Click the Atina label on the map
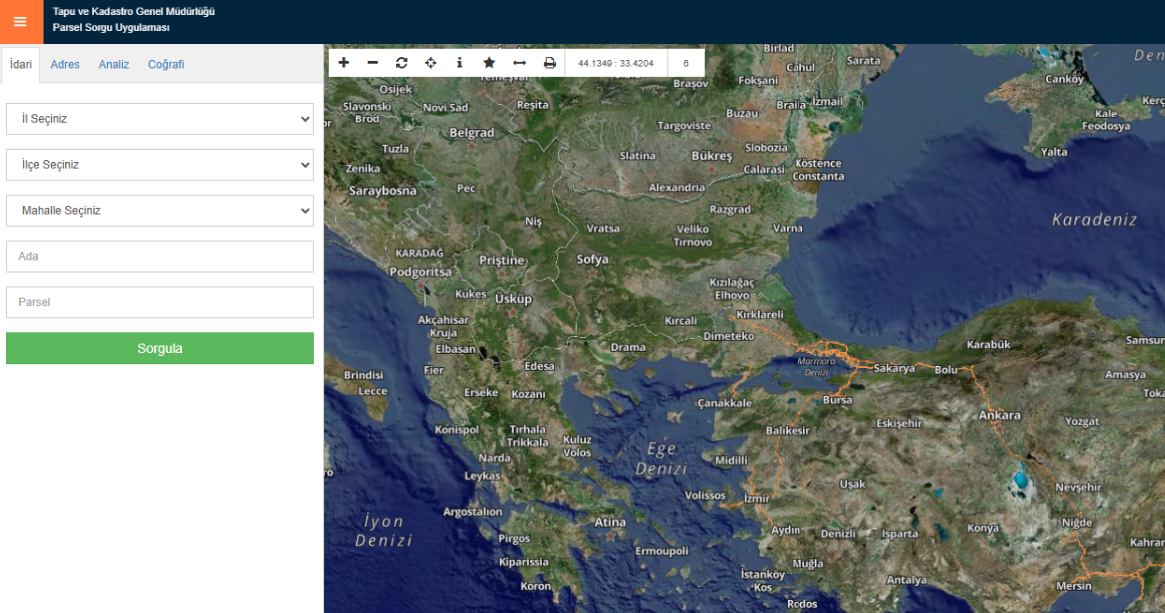 610,522
